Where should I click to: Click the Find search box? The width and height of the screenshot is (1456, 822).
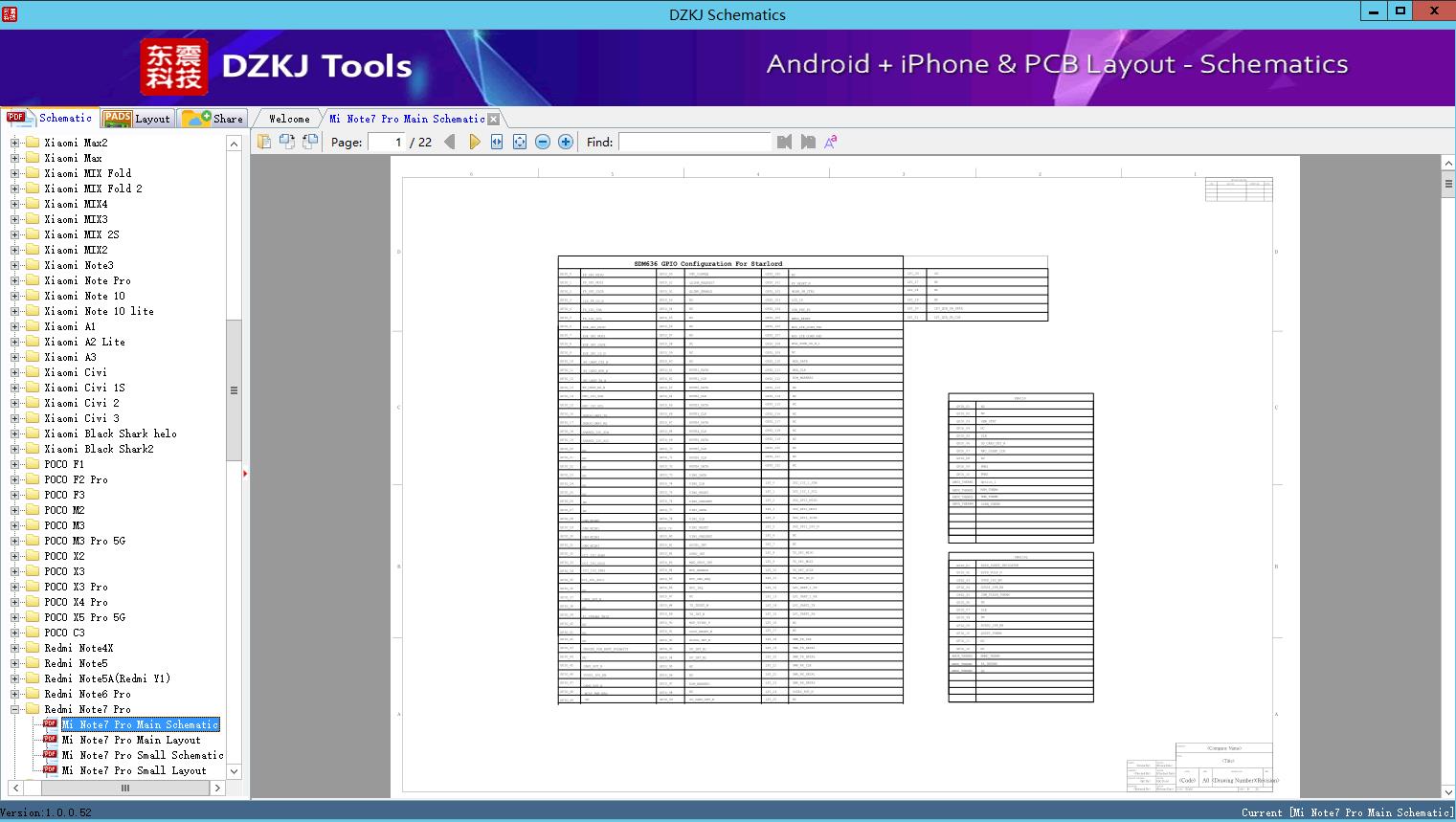click(694, 142)
